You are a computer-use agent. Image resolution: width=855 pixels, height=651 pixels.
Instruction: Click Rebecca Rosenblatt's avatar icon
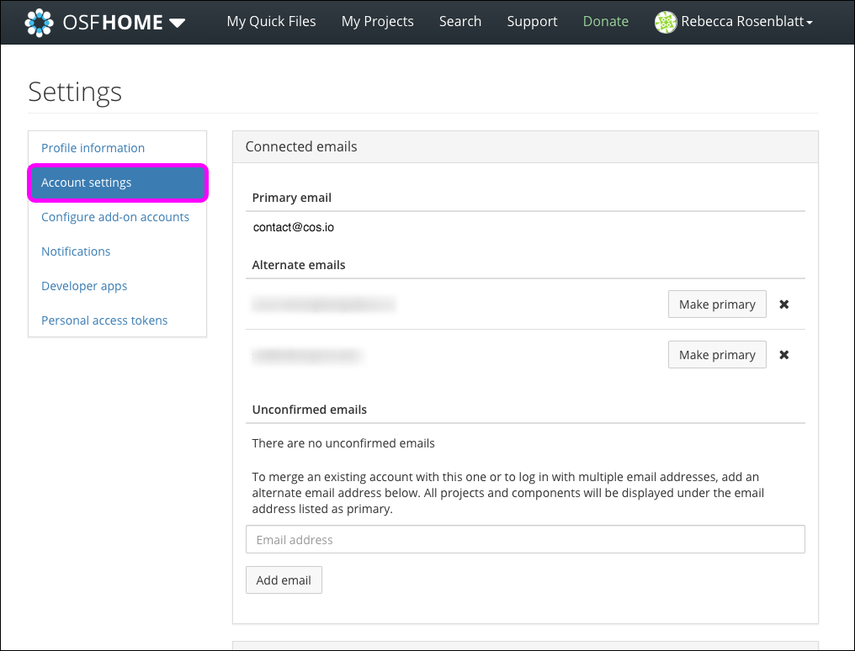(x=665, y=22)
